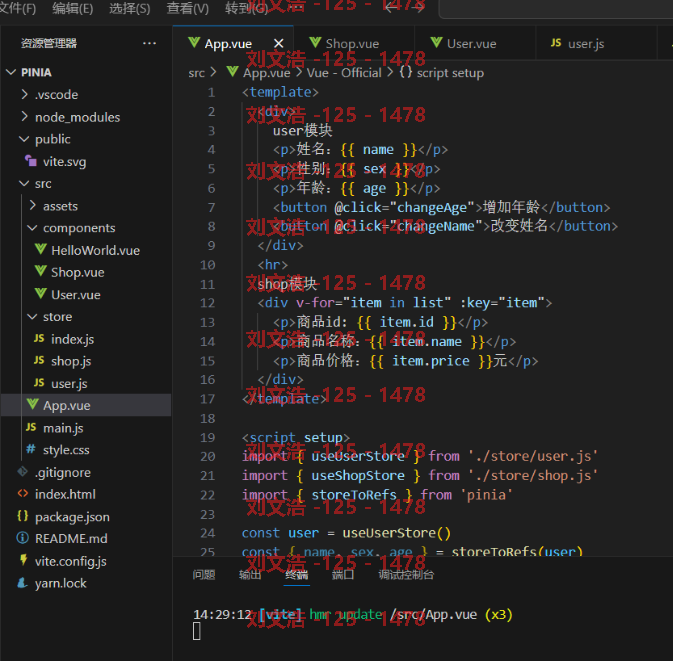Image resolution: width=673 pixels, height=661 pixels.
Task: Open HelloWorld.vue in the explorer
Action: coord(95,250)
